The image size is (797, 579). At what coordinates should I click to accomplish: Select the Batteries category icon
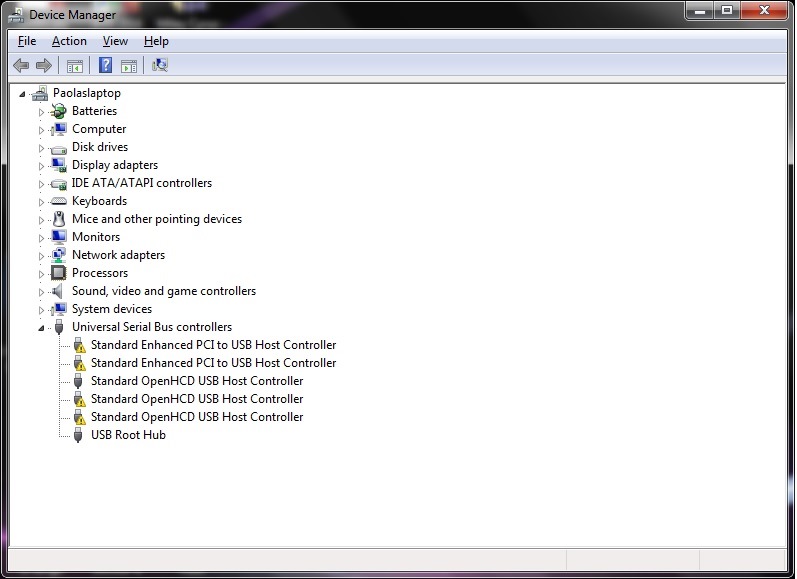pos(59,111)
